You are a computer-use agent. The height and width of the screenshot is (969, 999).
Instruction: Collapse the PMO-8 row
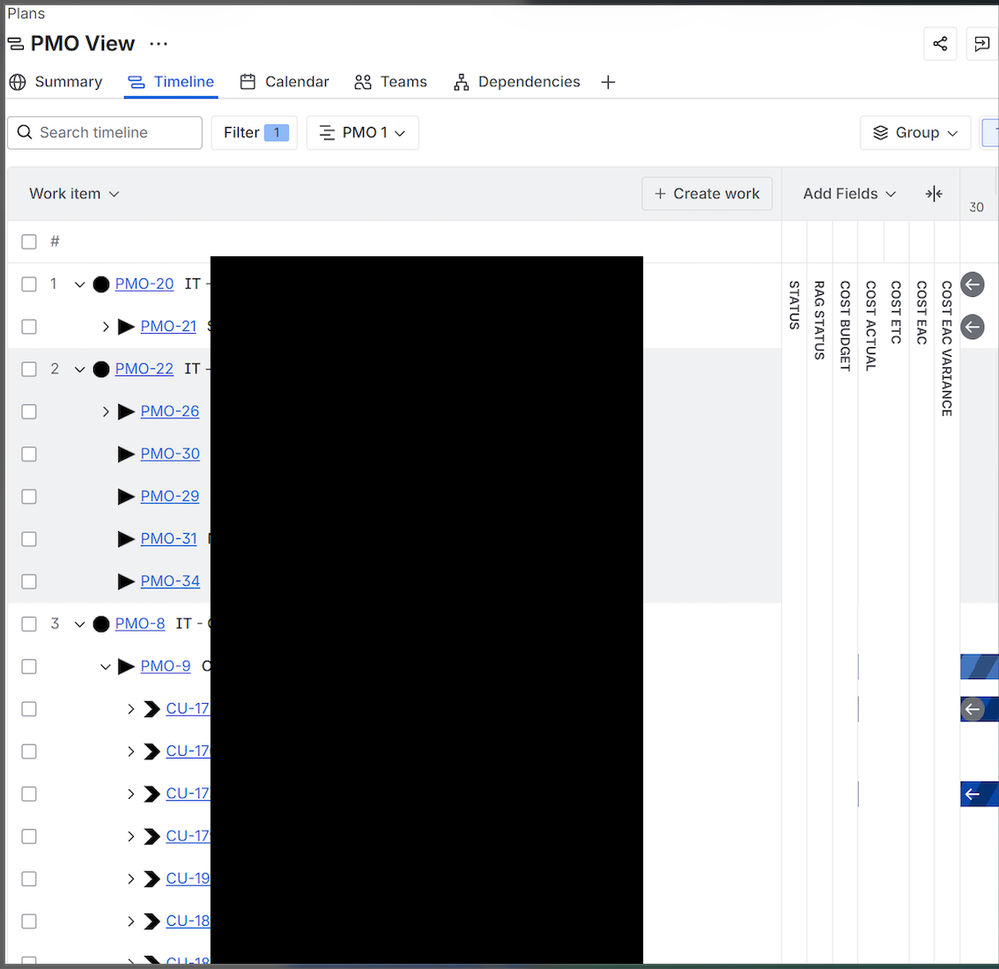point(80,624)
